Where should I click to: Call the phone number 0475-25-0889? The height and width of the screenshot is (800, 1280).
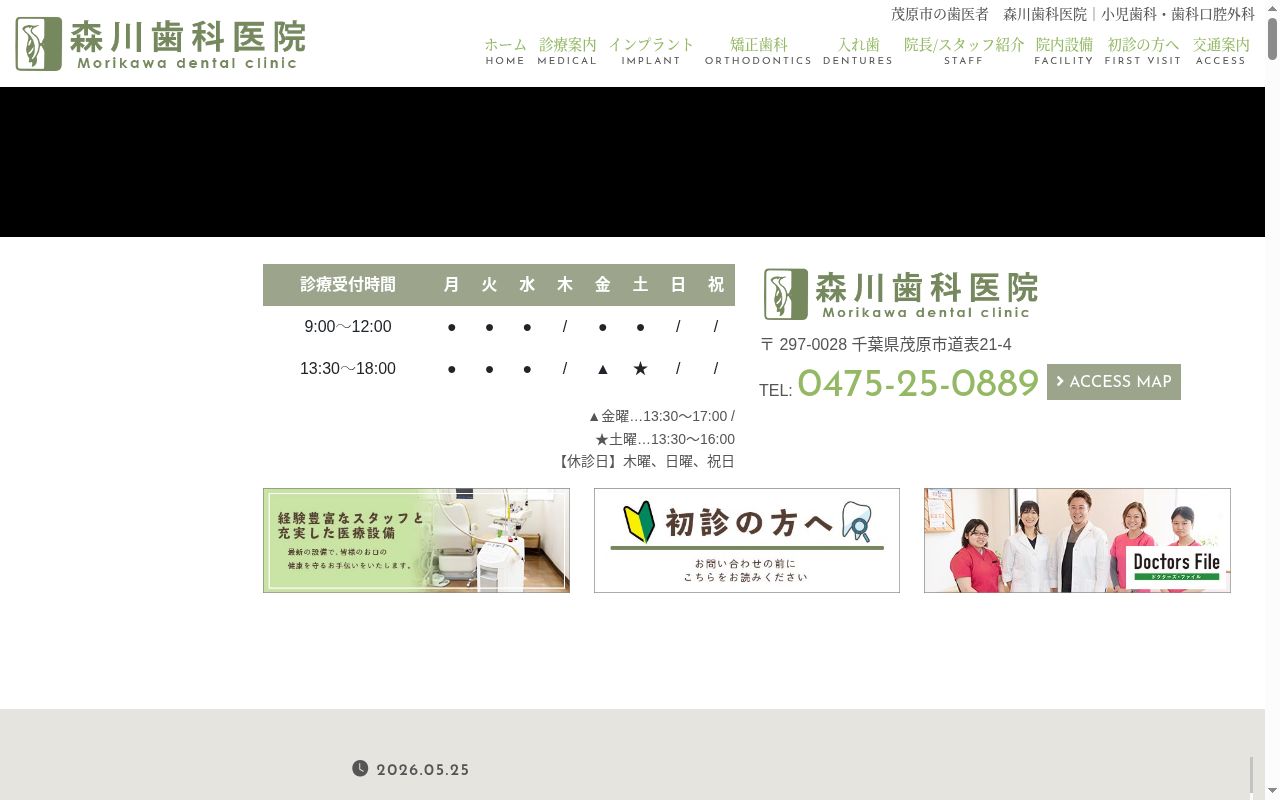pos(918,384)
